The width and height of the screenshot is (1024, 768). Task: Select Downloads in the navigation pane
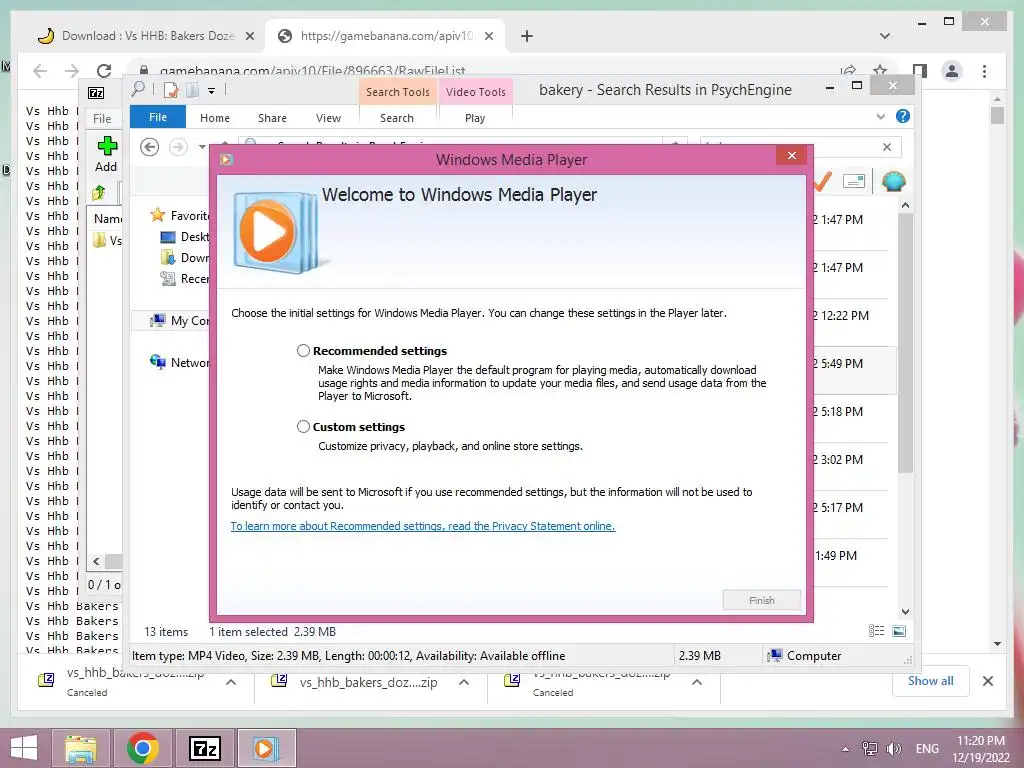[x=185, y=257]
